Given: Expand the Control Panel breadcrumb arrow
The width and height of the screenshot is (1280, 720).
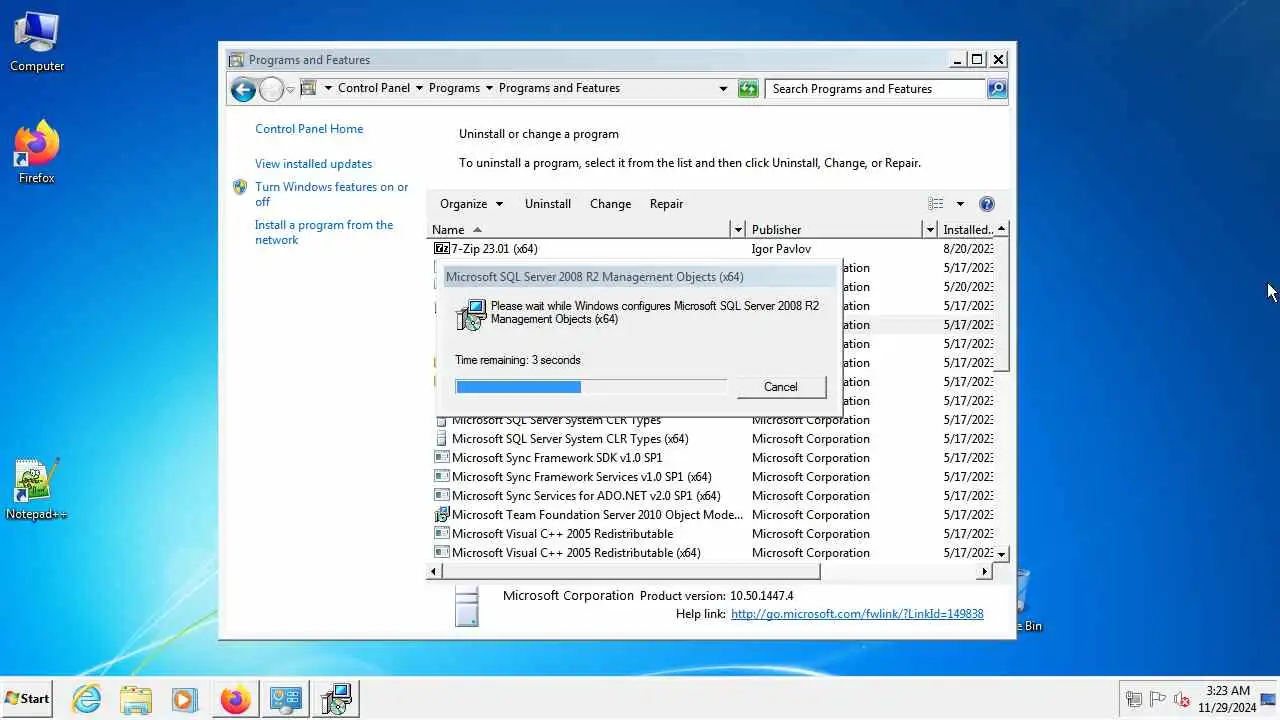Looking at the screenshot, I should (419, 88).
